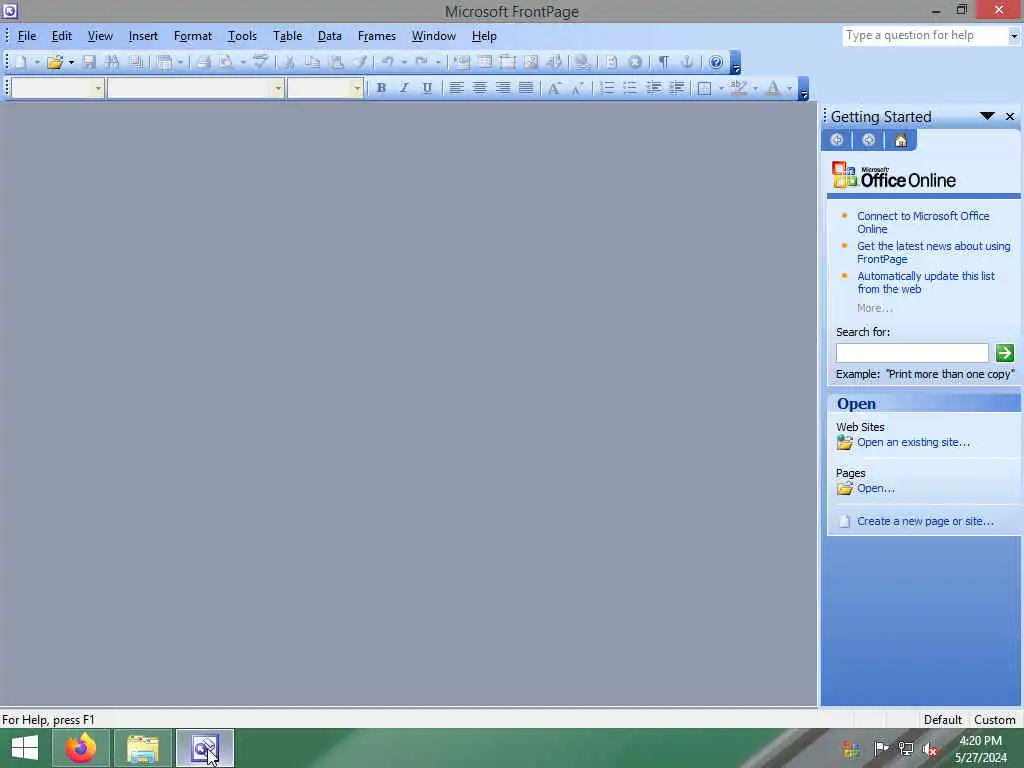Open the Format menu
Screen dimensions: 1024x768
coord(193,36)
